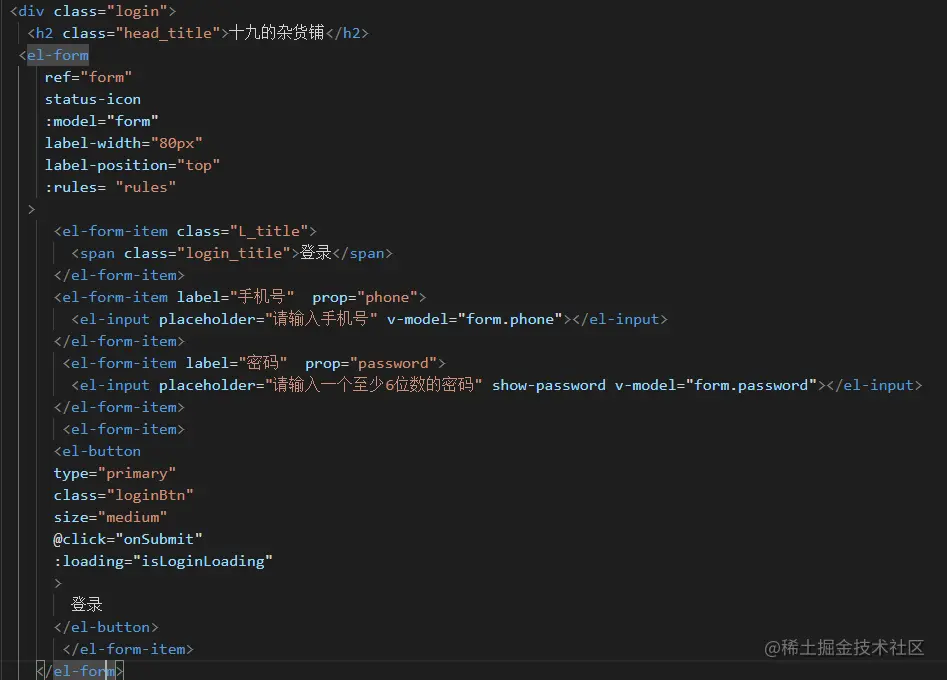Click the :rules= "rules" attribute line

[111, 187]
